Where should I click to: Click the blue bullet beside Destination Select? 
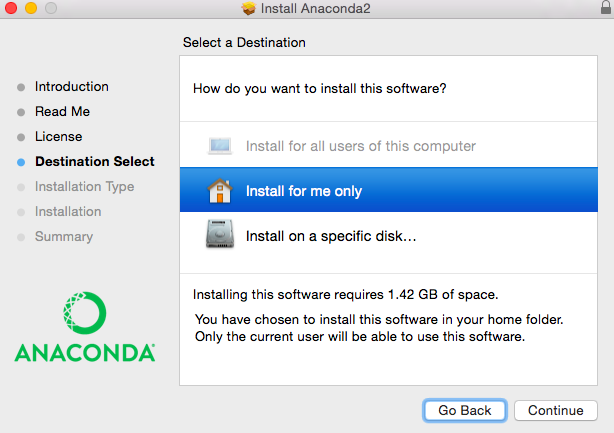pyautogui.click(x=21, y=162)
